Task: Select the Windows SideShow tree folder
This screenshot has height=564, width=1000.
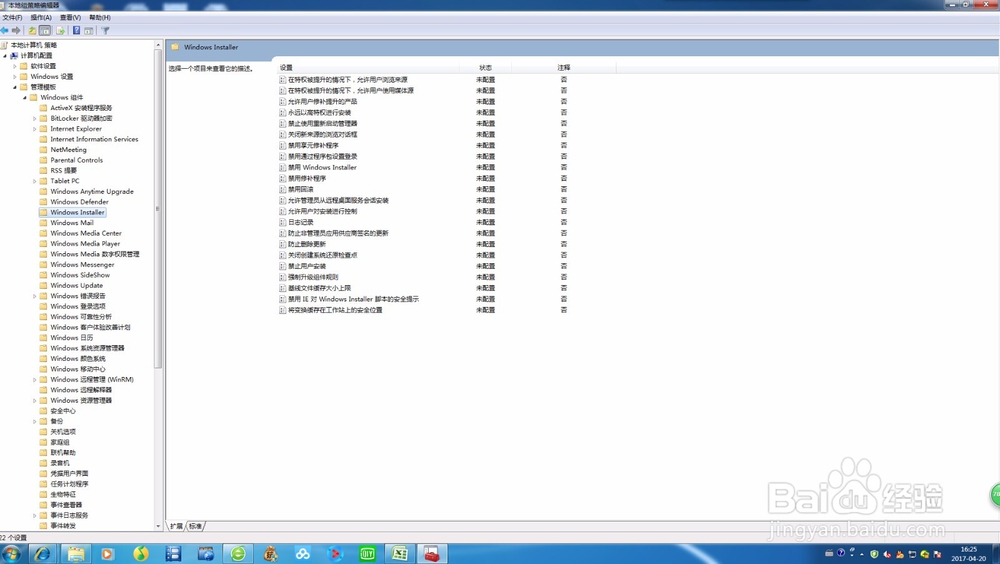Action: [80, 275]
